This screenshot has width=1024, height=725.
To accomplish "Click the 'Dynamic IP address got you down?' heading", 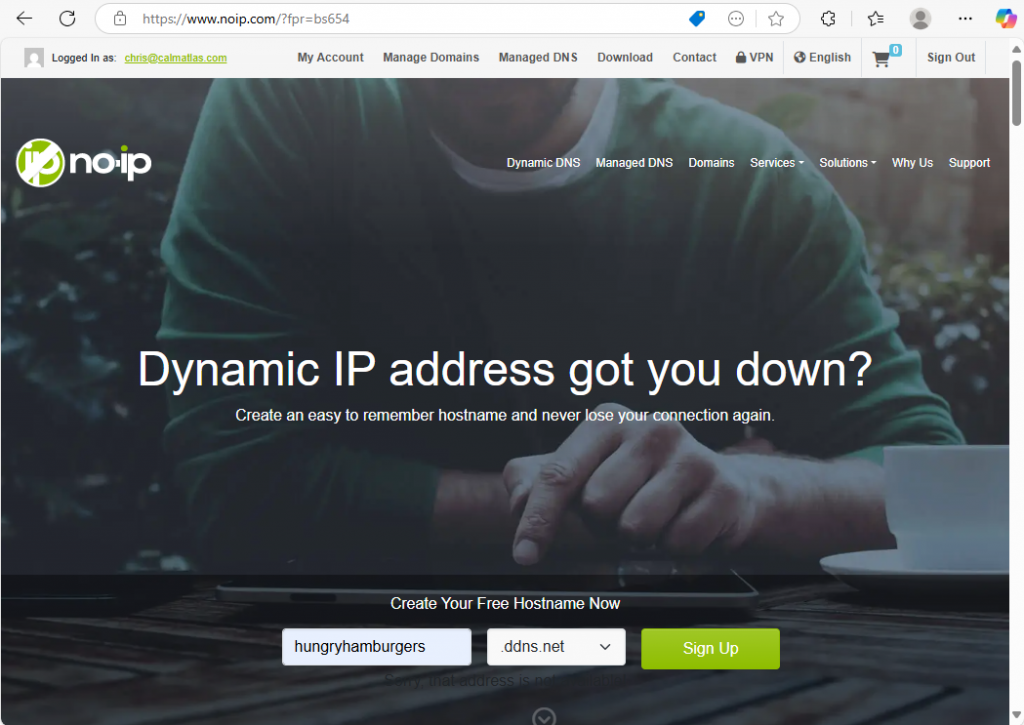I will [505, 370].
